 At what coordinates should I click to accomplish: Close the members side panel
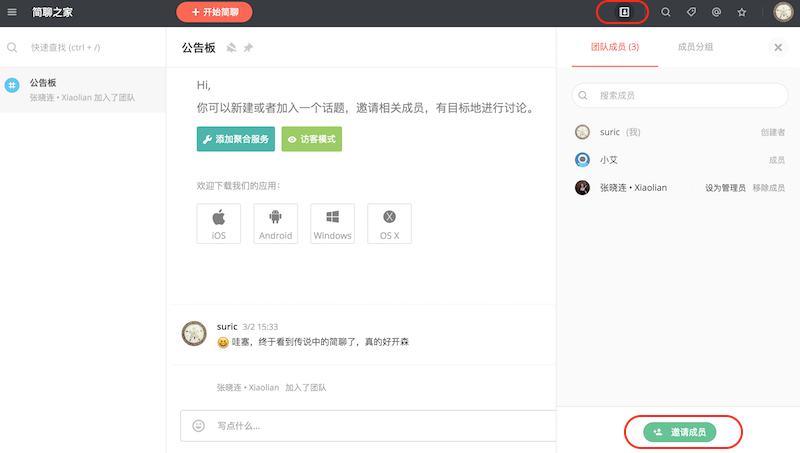(778, 47)
